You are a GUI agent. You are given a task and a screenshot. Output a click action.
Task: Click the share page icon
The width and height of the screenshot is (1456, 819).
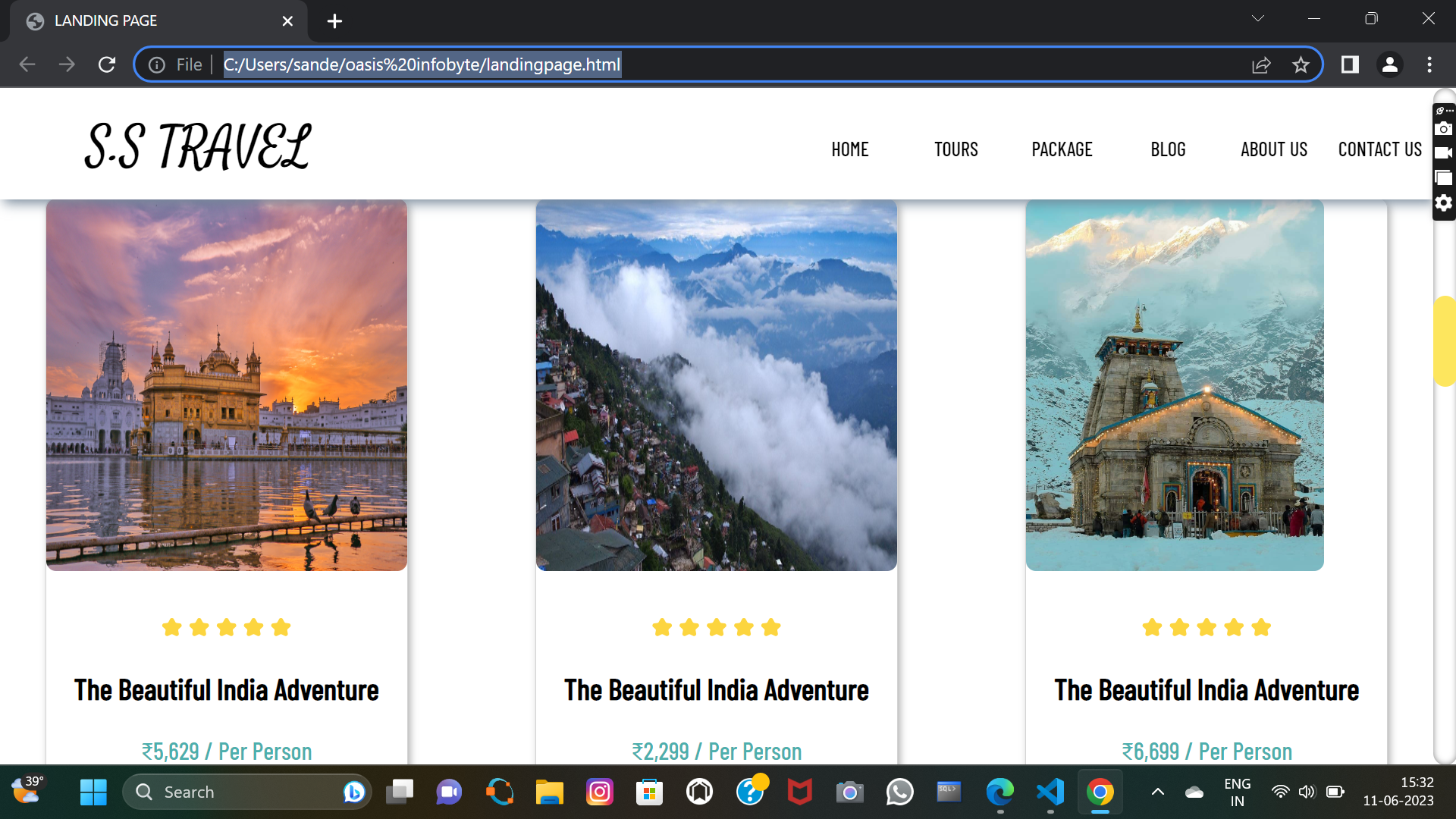(1260, 65)
